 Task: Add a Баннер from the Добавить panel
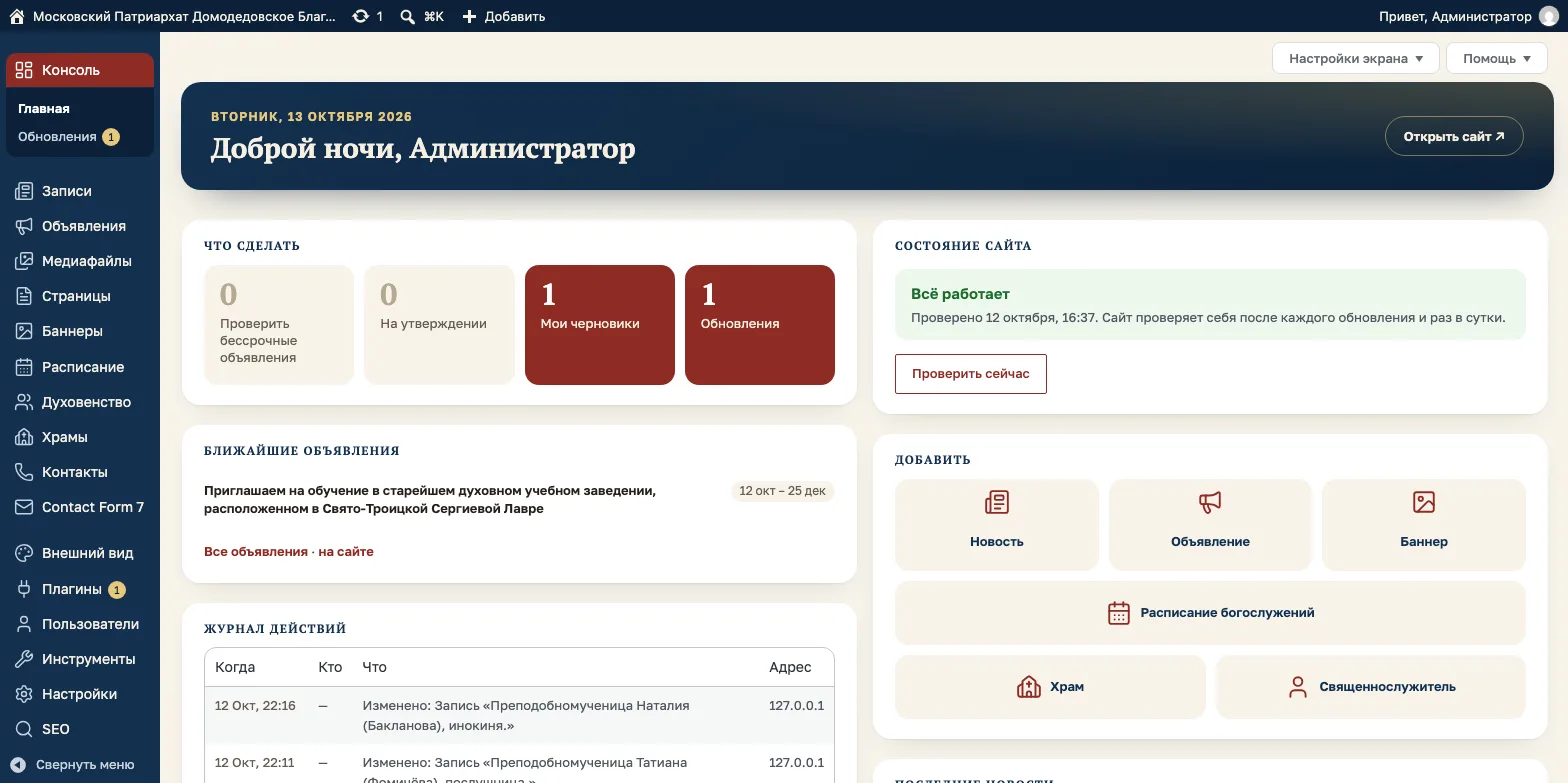click(x=1424, y=525)
